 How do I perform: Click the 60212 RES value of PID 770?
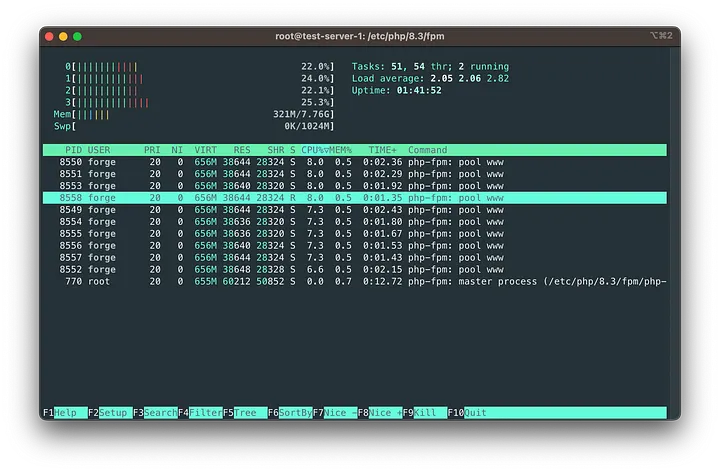[236, 281]
